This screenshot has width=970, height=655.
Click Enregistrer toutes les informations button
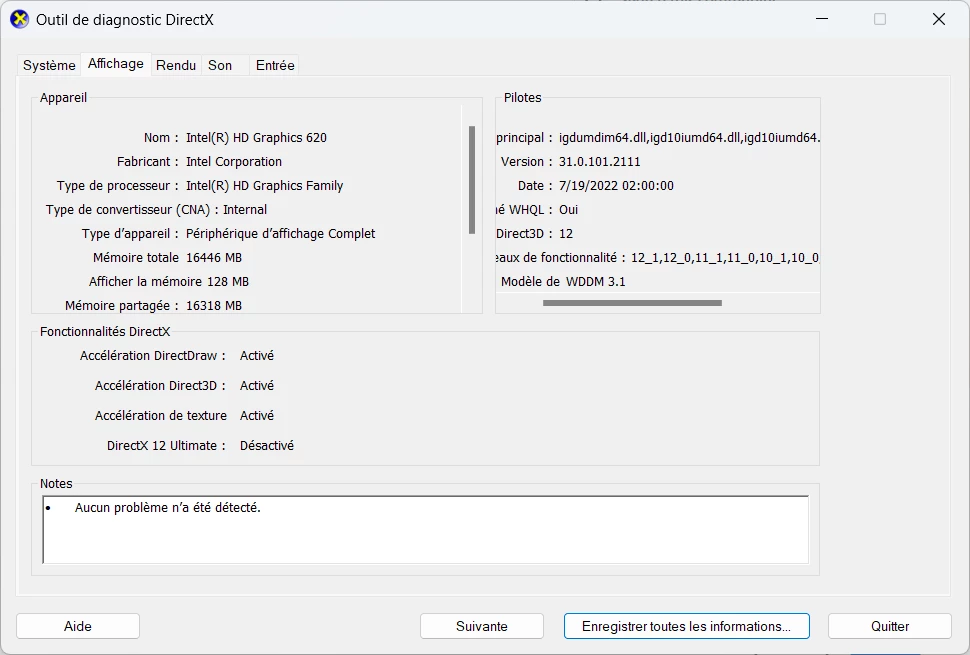click(687, 626)
